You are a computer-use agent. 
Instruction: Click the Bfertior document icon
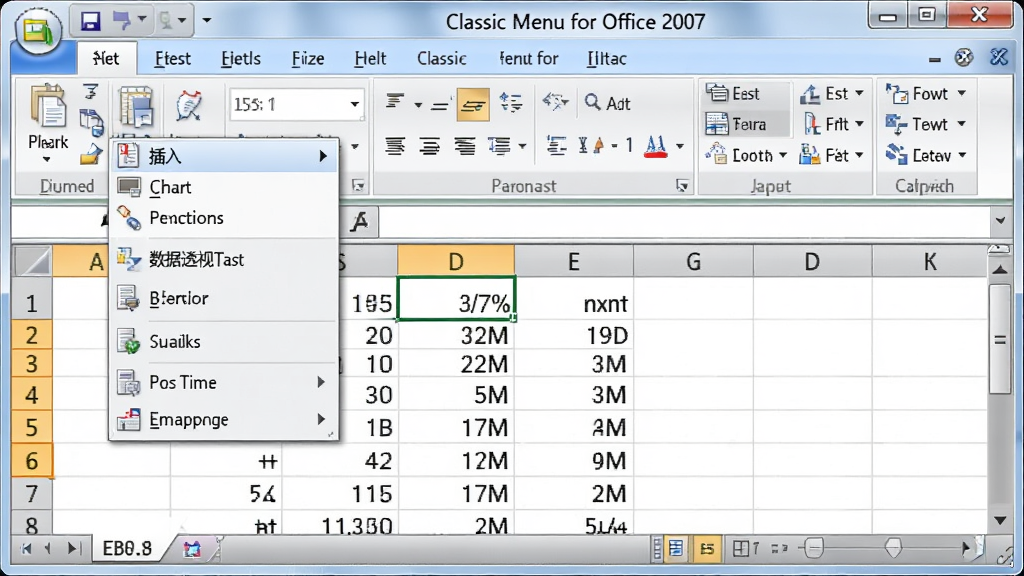pyautogui.click(x=128, y=298)
